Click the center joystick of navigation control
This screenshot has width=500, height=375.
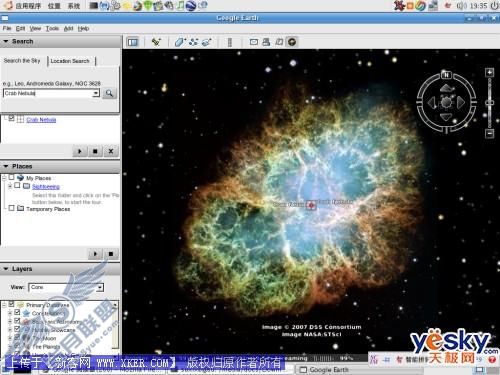point(446,102)
